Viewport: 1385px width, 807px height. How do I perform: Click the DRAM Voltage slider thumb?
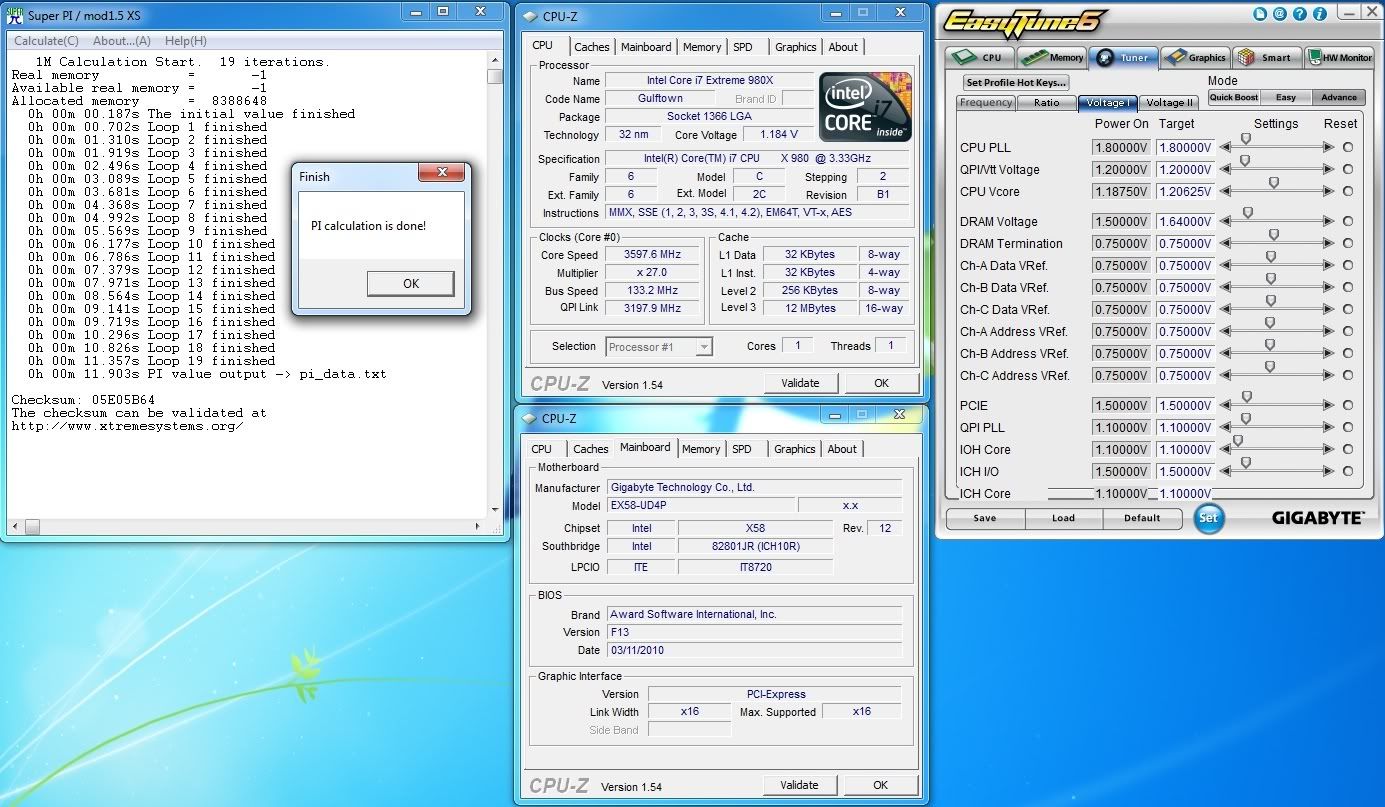(x=1248, y=212)
